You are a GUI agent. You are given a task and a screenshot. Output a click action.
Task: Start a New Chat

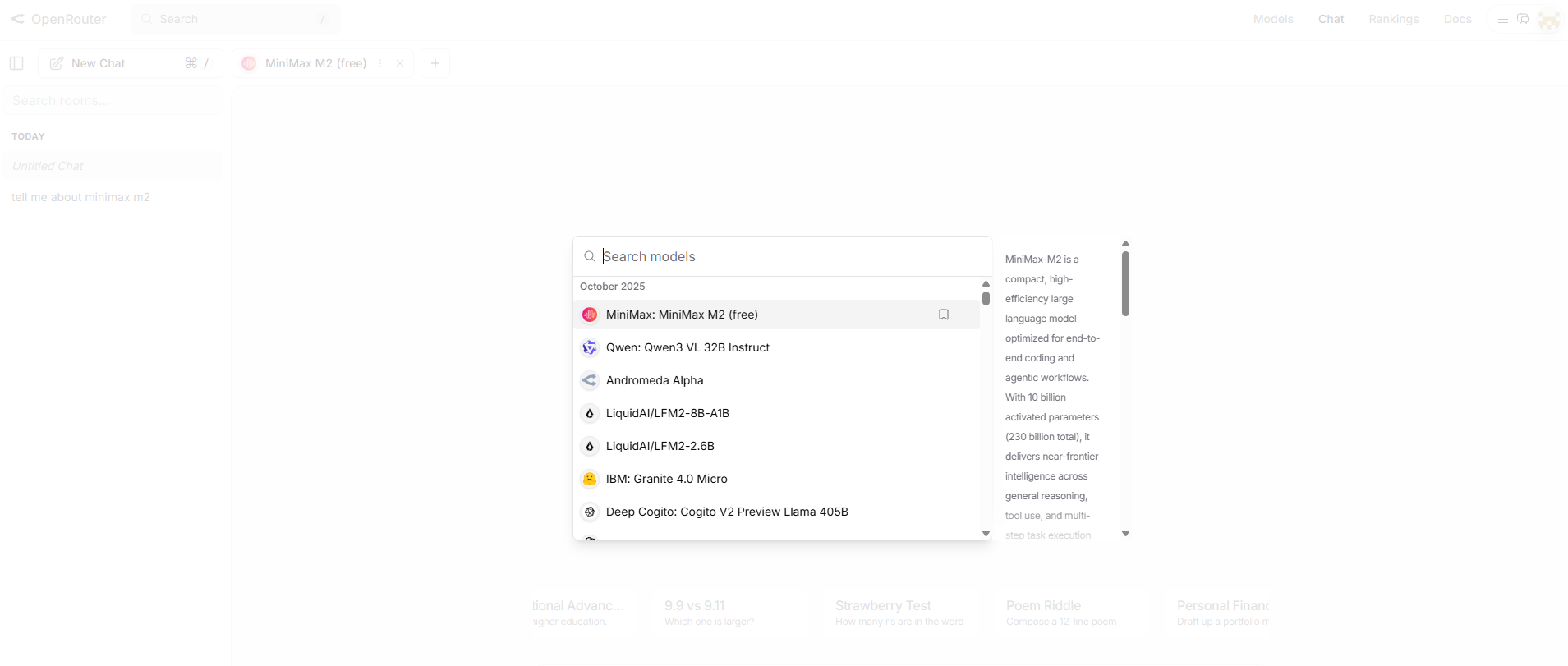pos(99,63)
